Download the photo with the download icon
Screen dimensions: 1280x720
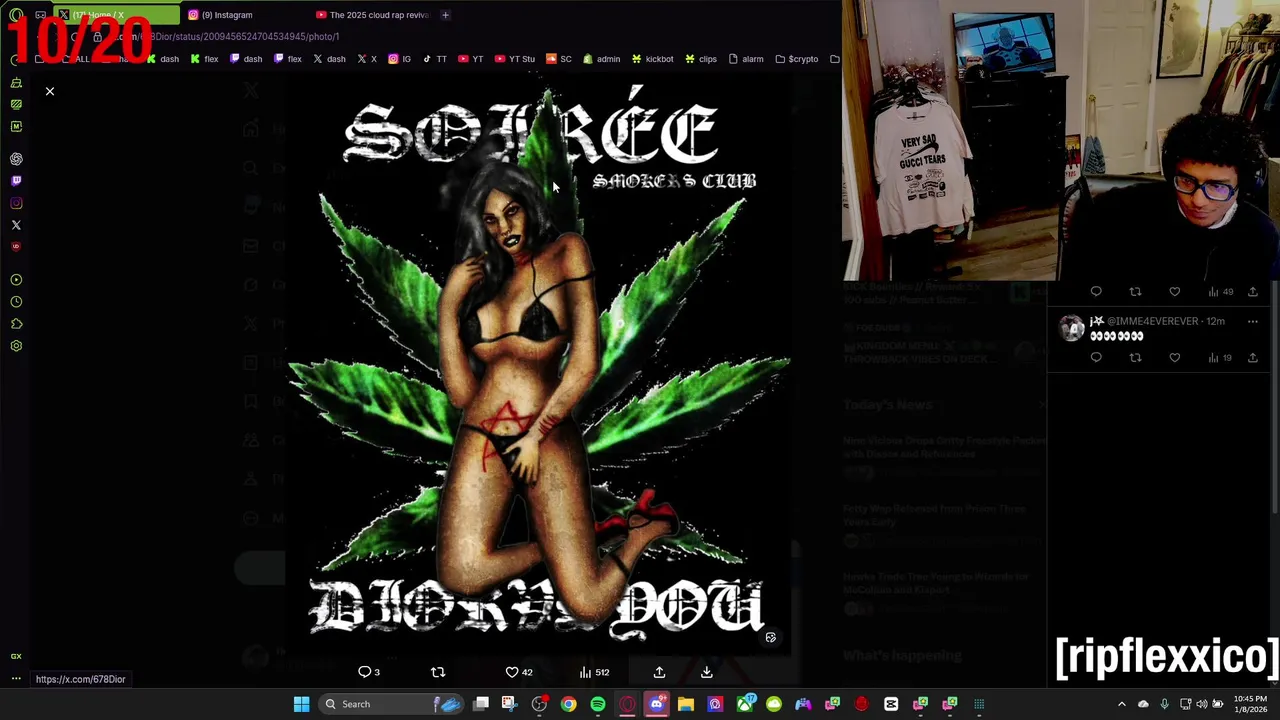coord(706,672)
